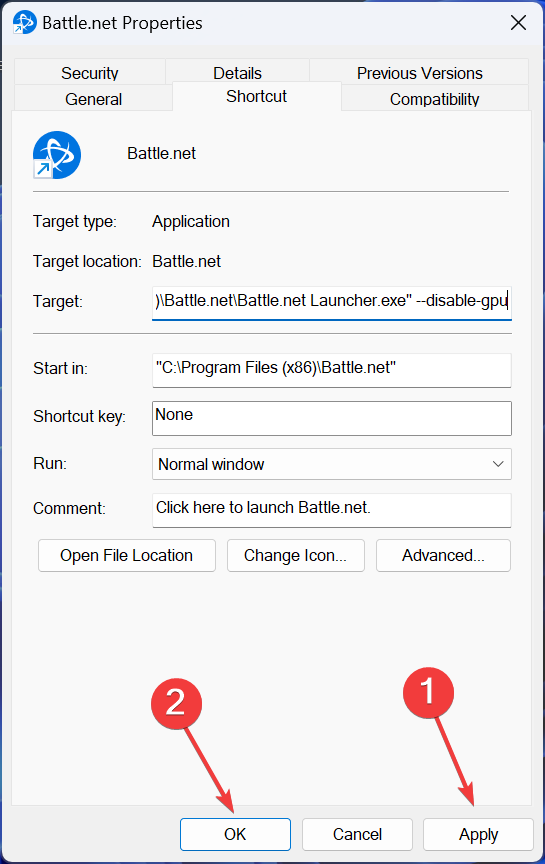Viewport: 545px width, 864px height.
Task: Click the large Battle.net shortcut icon
Action: pyautogui.click(x=57, y=155)
